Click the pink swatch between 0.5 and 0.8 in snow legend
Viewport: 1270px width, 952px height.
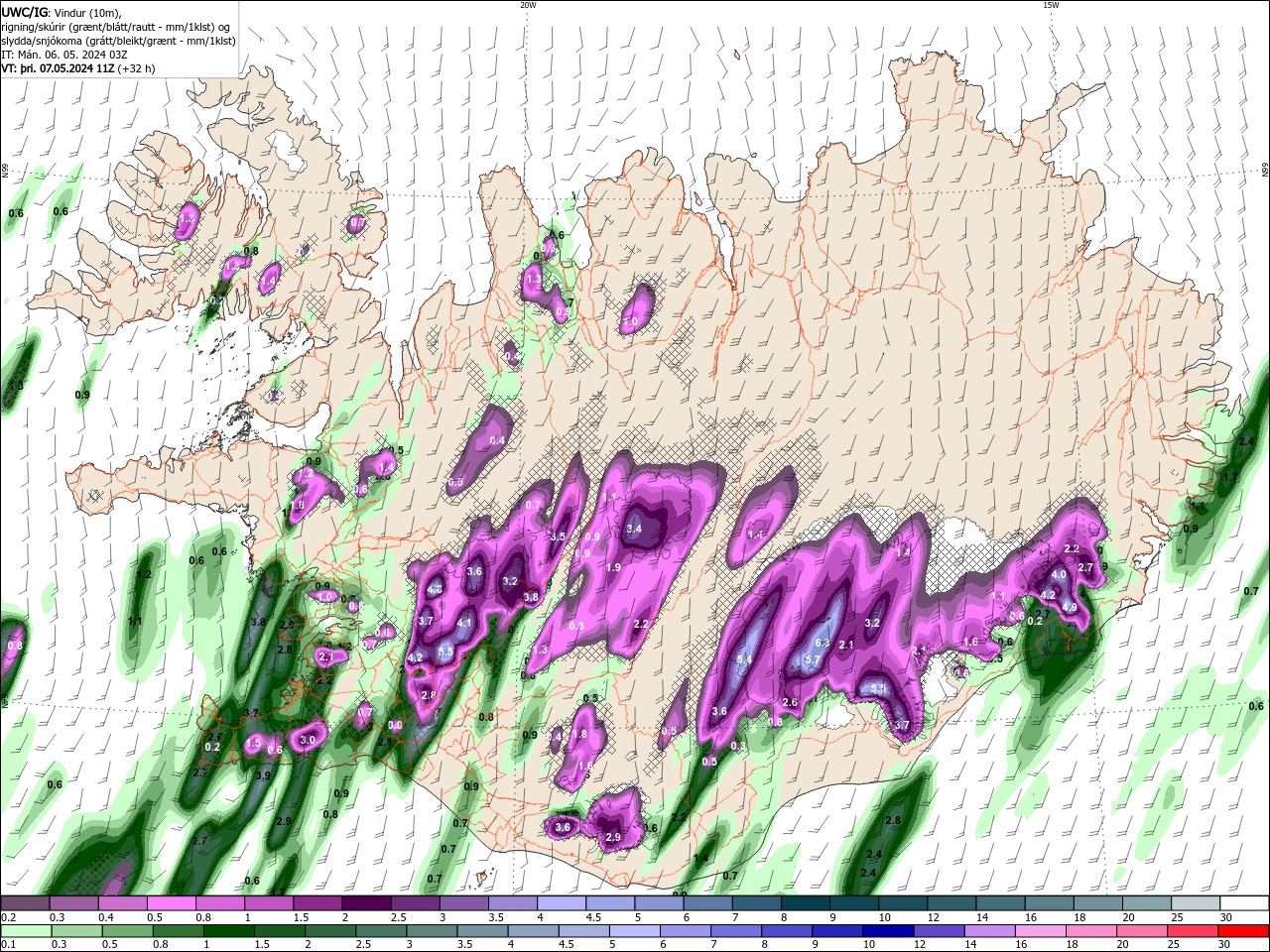170,903
